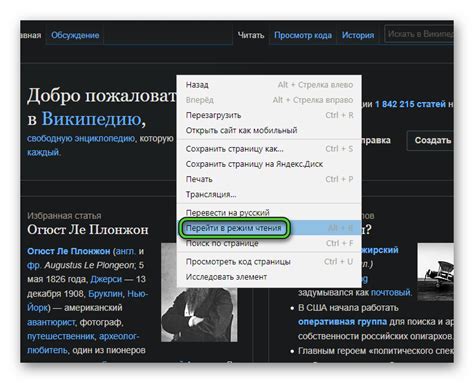
Task: Click the biplane photo thumbnail
Action: 435,272
